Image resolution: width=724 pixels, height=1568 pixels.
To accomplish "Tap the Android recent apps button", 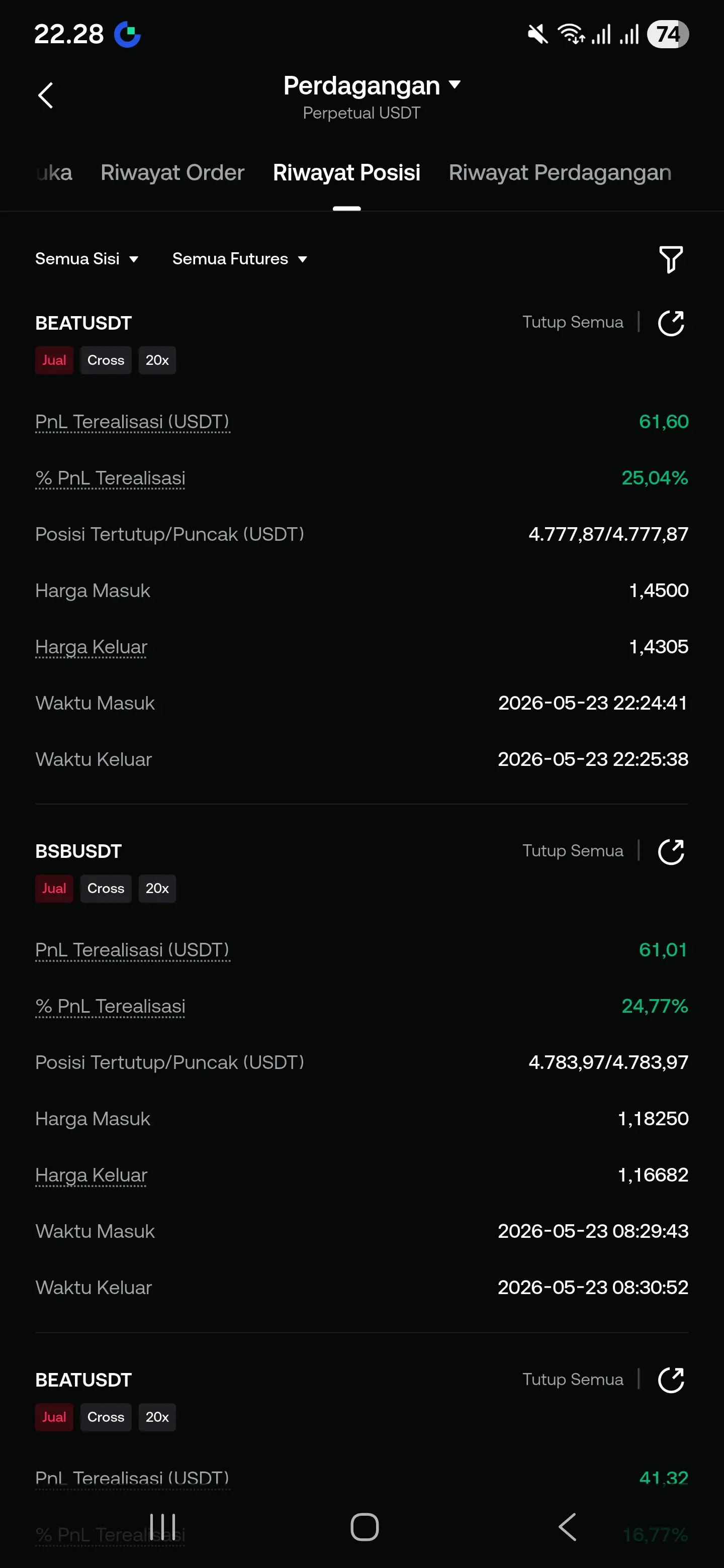I will [162, 1527].
